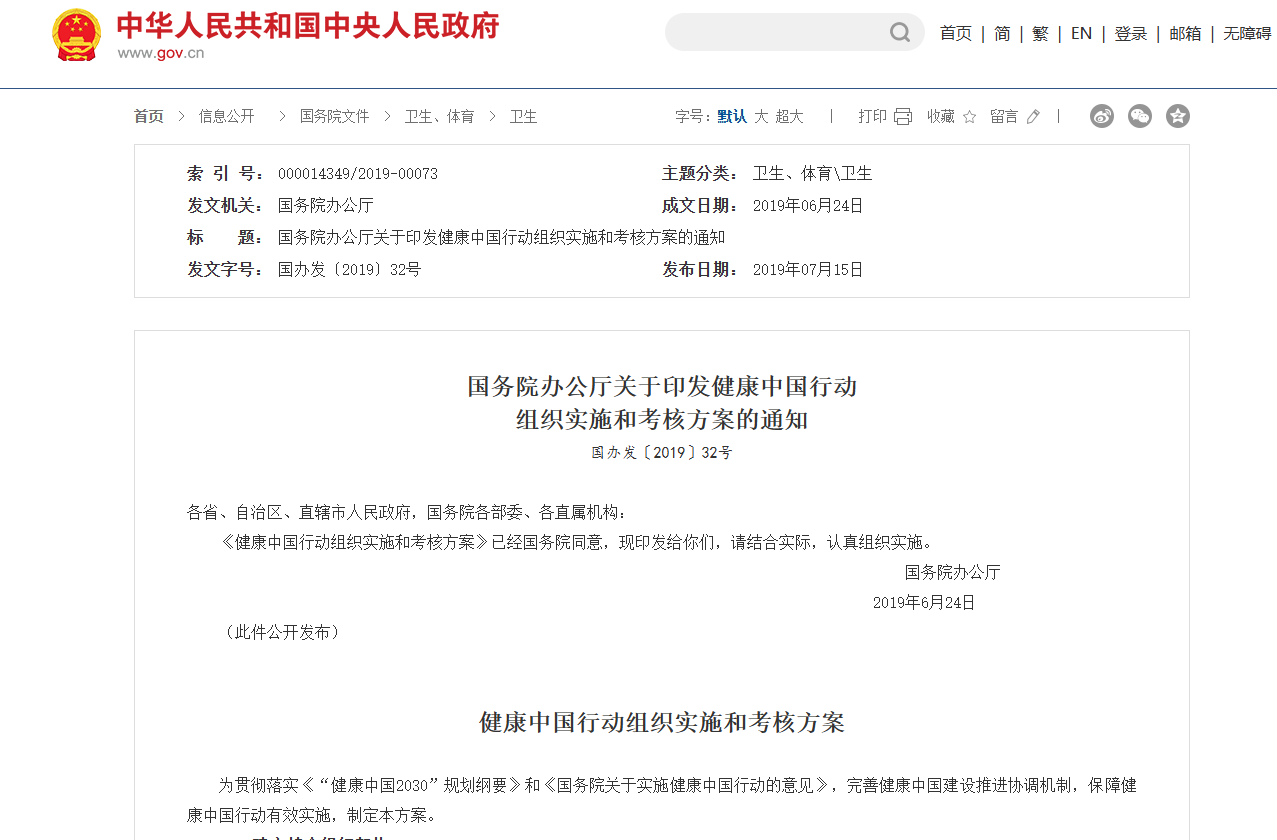Click the national emblem logo
1277x840 pixels.
click(76, 36)
